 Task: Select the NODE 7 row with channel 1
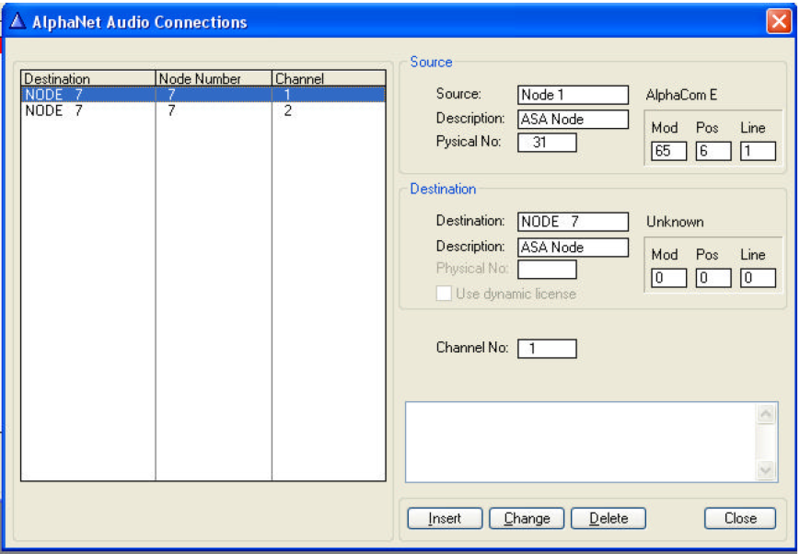coord(203,94)
